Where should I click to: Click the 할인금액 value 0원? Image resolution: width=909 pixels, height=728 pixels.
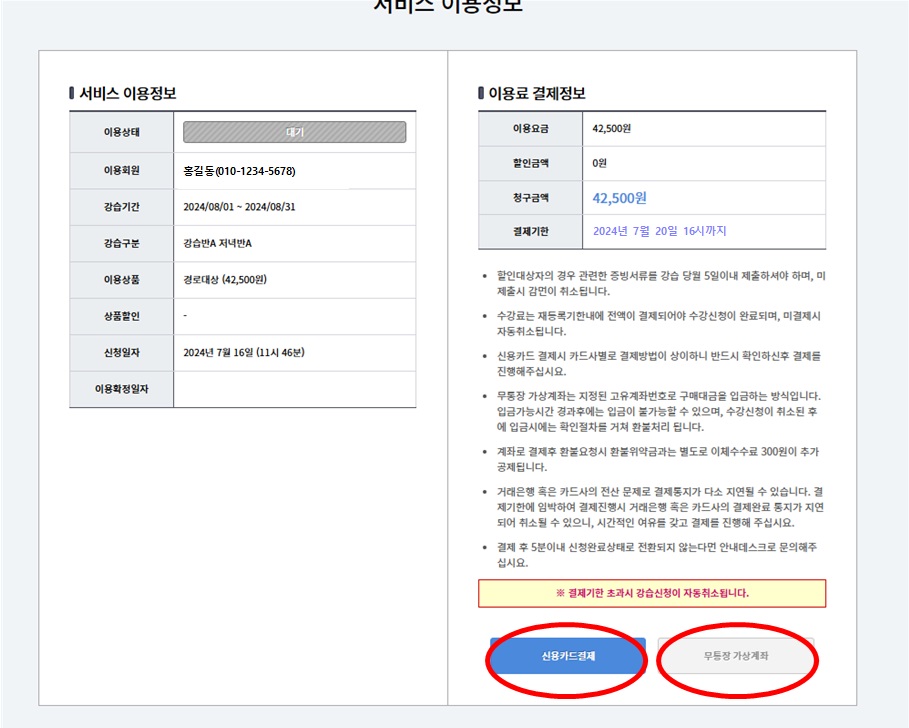click(x=599, y=163)
